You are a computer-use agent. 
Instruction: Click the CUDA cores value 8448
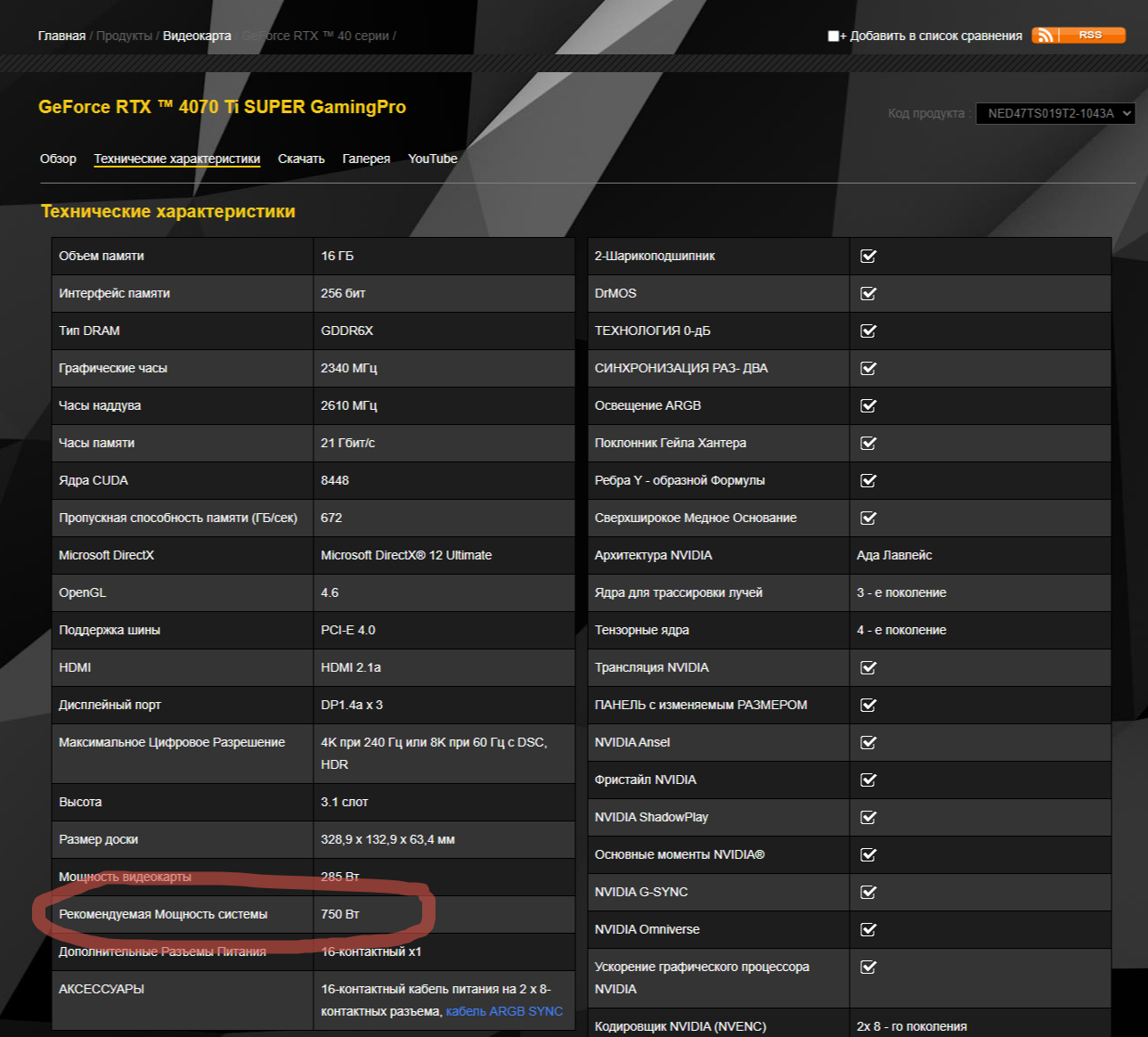pyautogui.click(x=335, y=480)
